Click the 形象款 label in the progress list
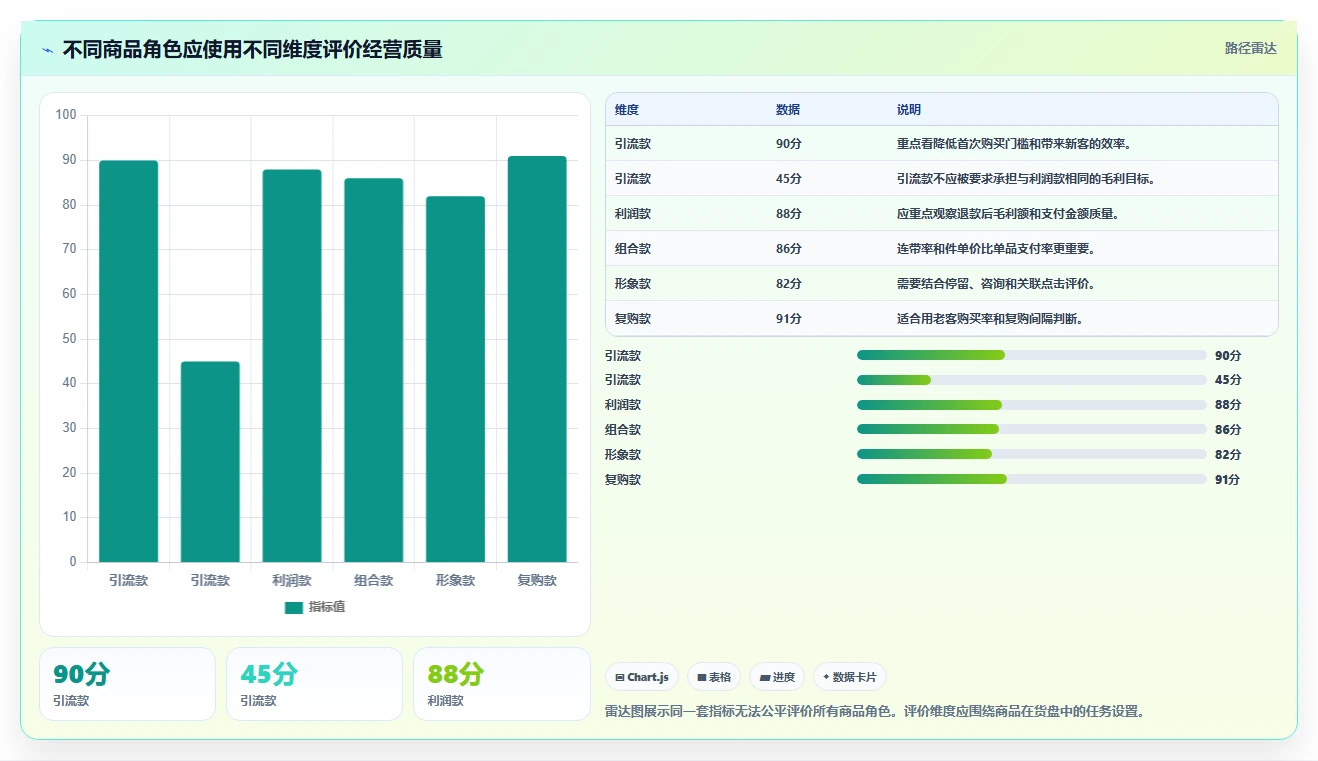The width and height of the screenshot is (1318, 761). pyautogui.click(x=623, y=455)
